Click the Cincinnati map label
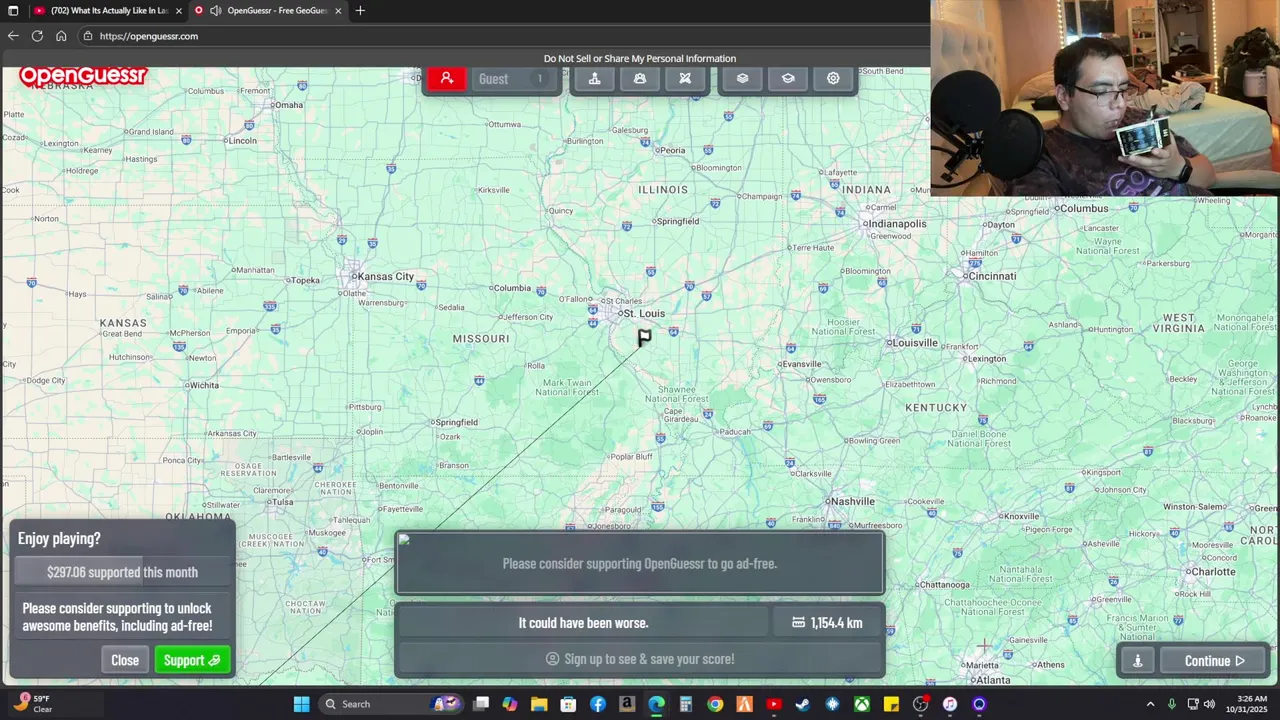1280x720 pixels. pos(991,276)
